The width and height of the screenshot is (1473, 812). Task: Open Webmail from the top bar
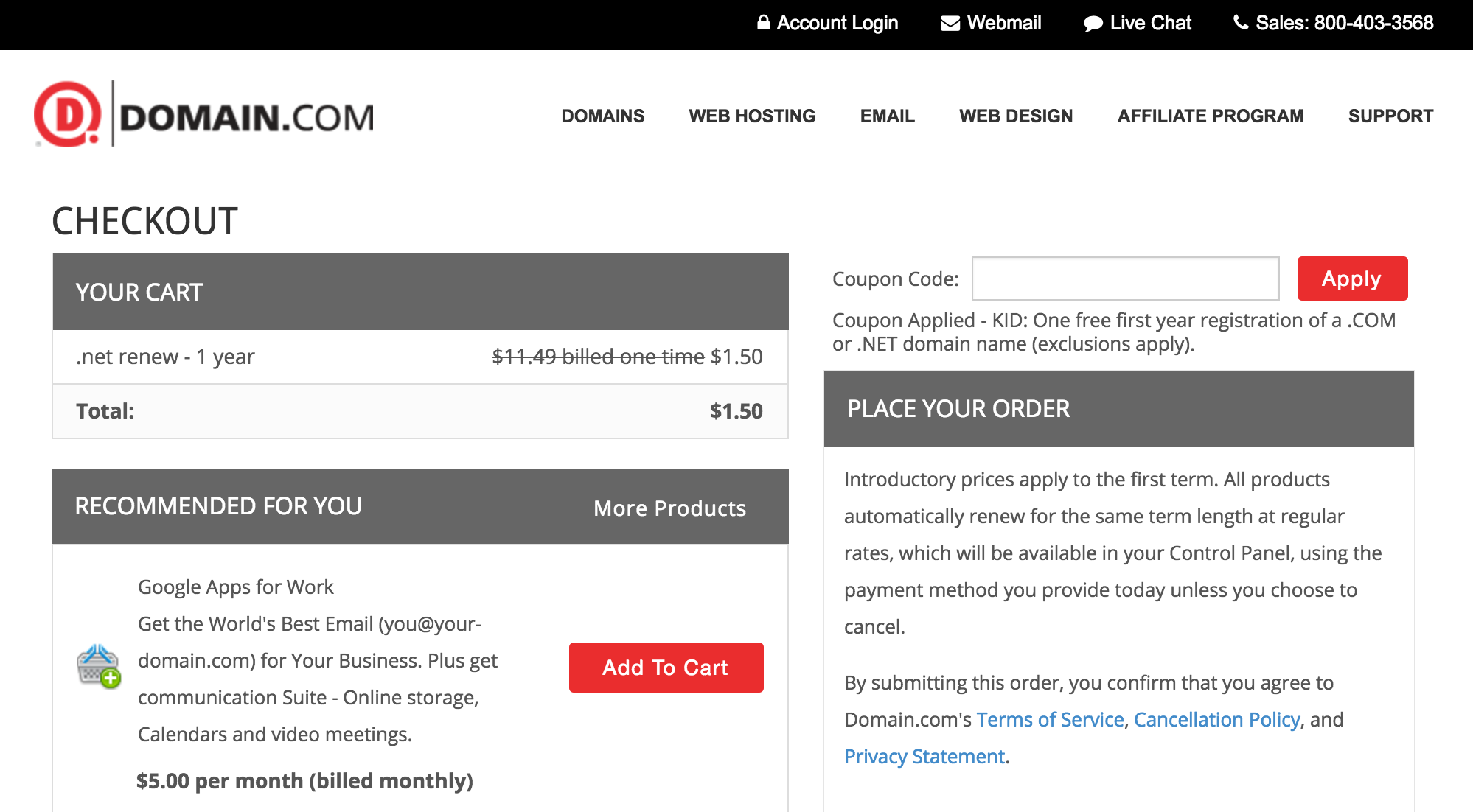[x=1003, y=23]
